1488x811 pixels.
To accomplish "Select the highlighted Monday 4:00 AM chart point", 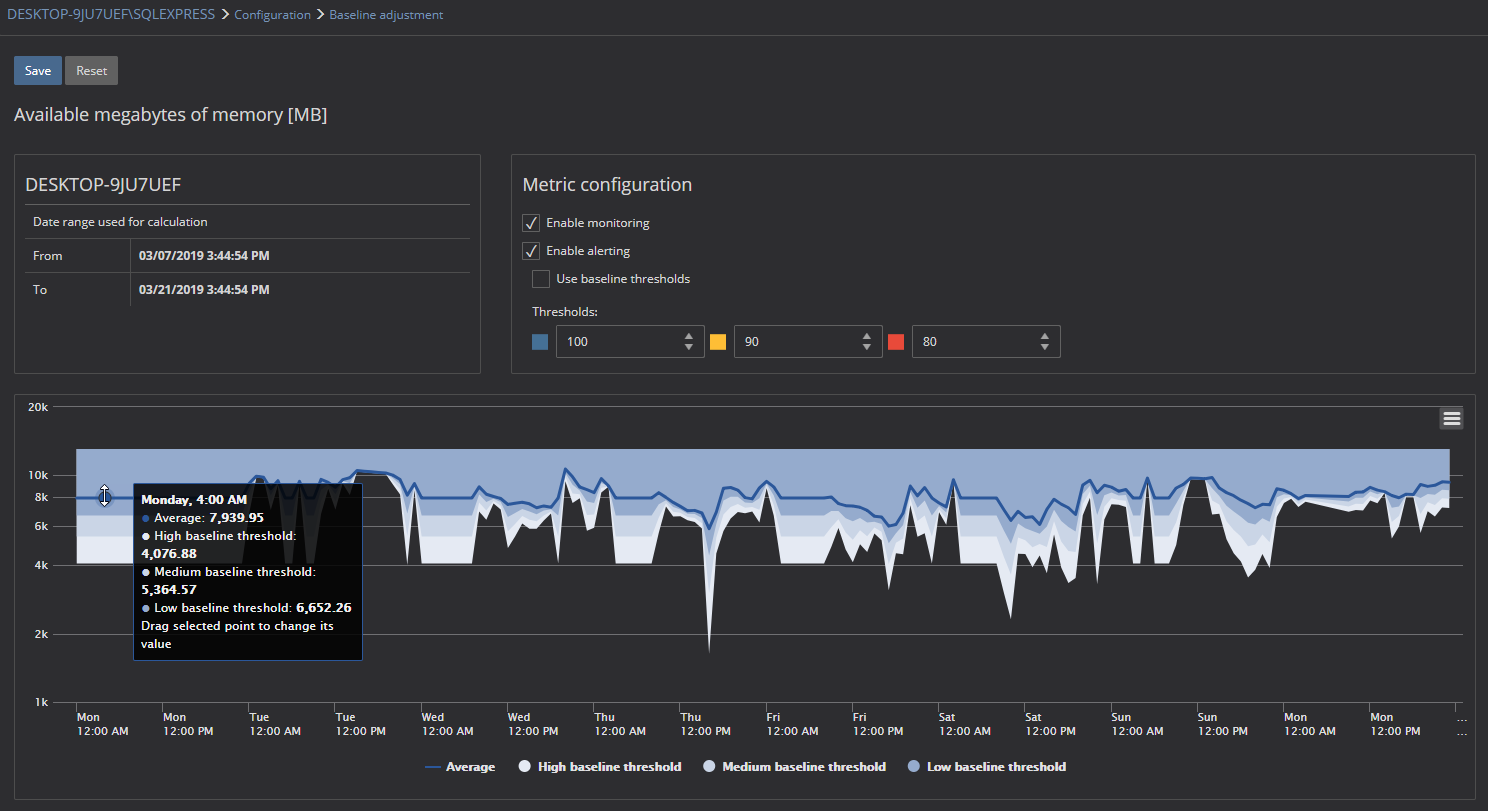I will coord(105,496).
